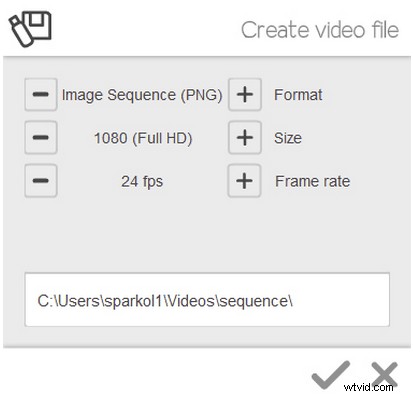413x397 pixels.
Task: Click the output path field with C:\Users\sparkol1\Videos\sequence\
Action: pos(207,300)
